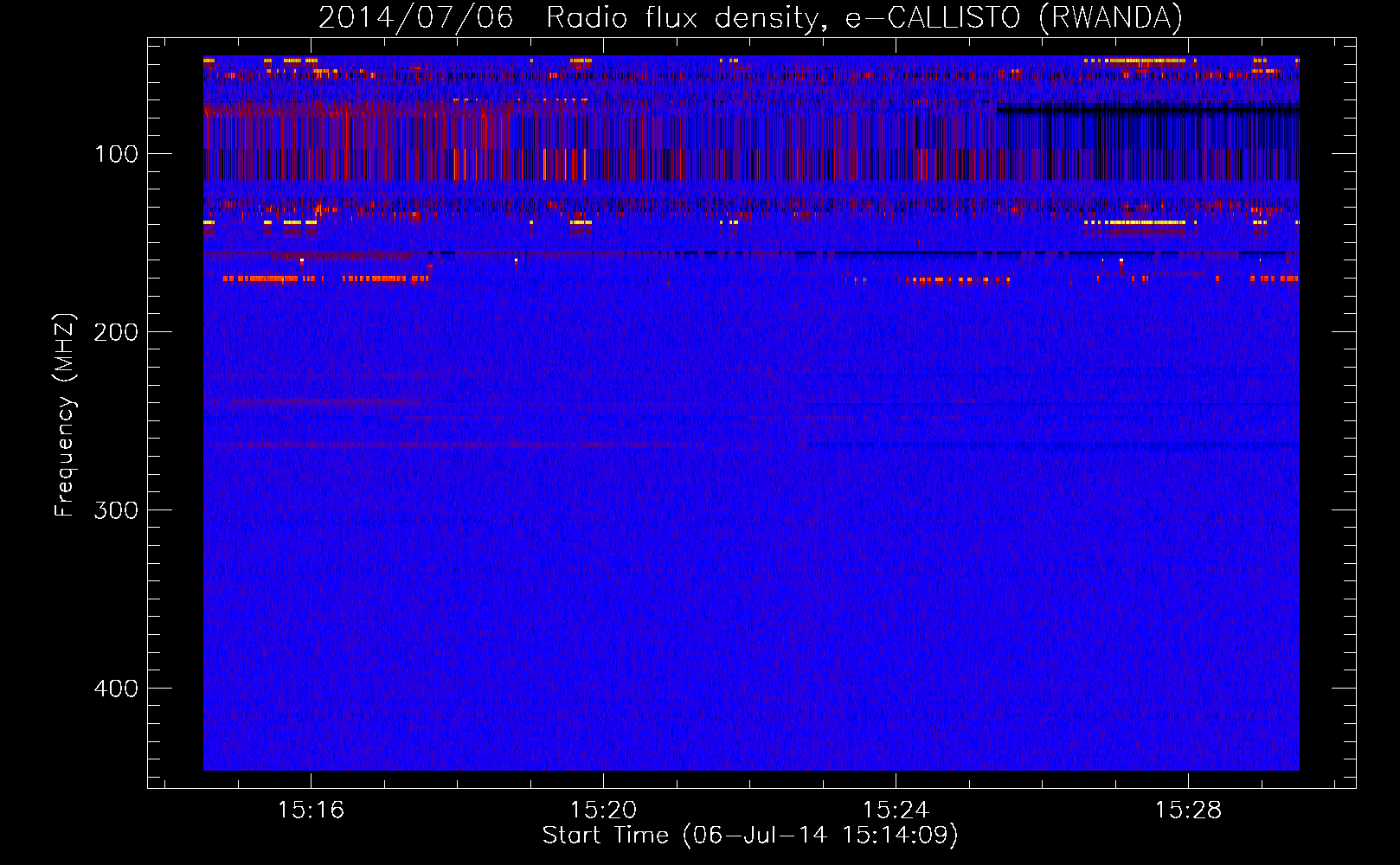This screenshot has width=1400, height=865.
Task: Click the 300 frequency tick label
Action: (x=117, y=511)
